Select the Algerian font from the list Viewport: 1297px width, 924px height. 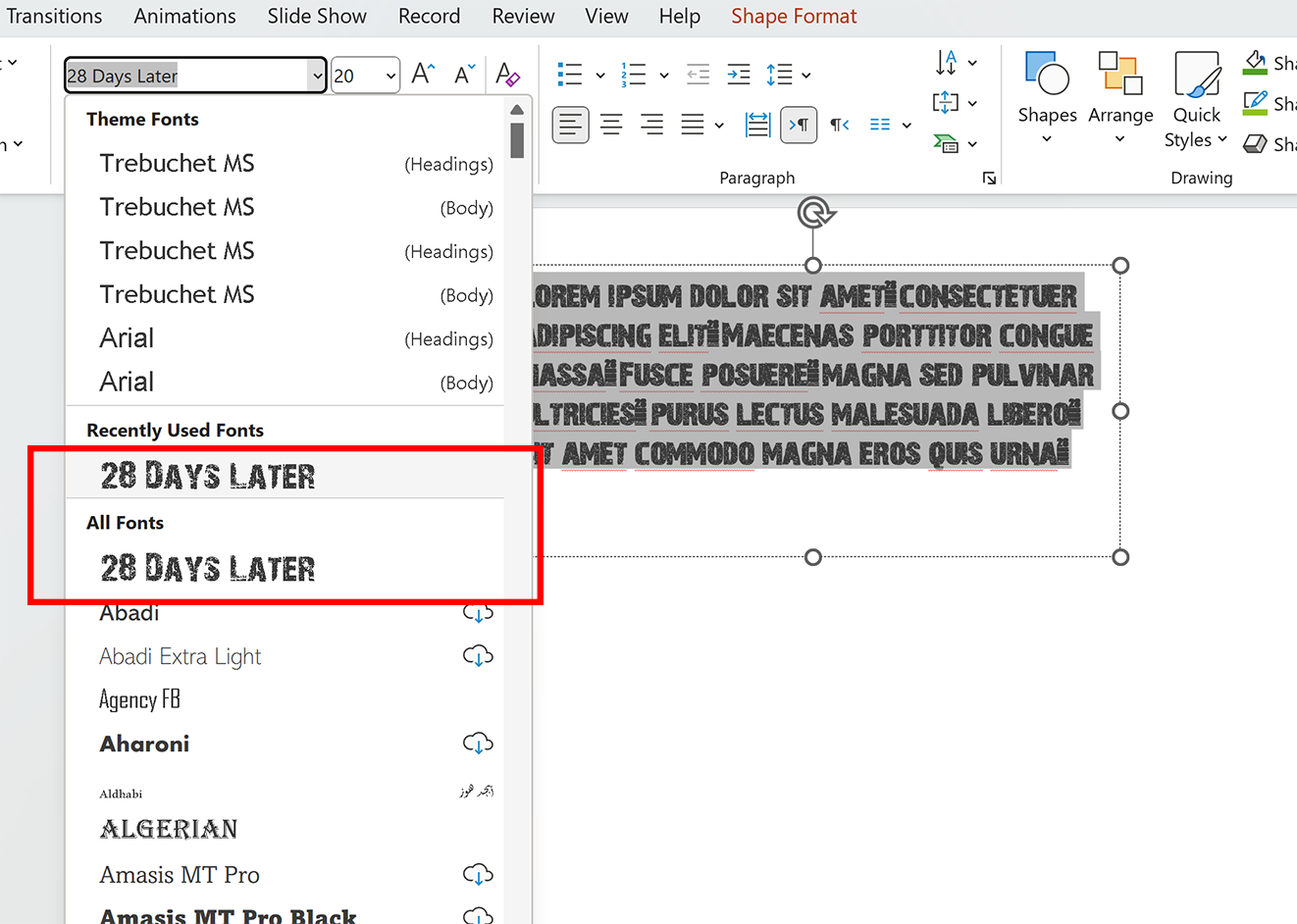(x=167, y=829)
